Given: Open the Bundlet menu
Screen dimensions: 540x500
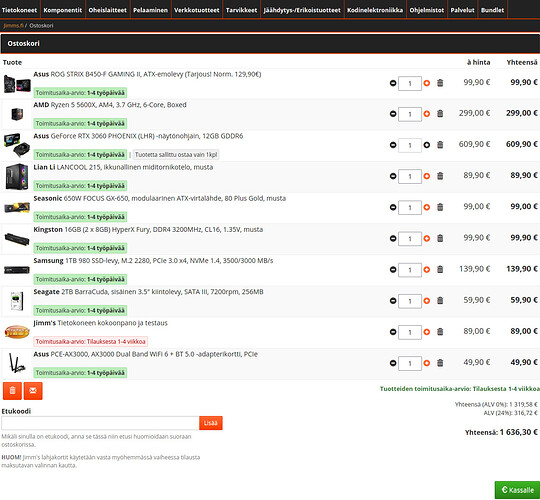Looking at the screenshot, I should 492,10.
